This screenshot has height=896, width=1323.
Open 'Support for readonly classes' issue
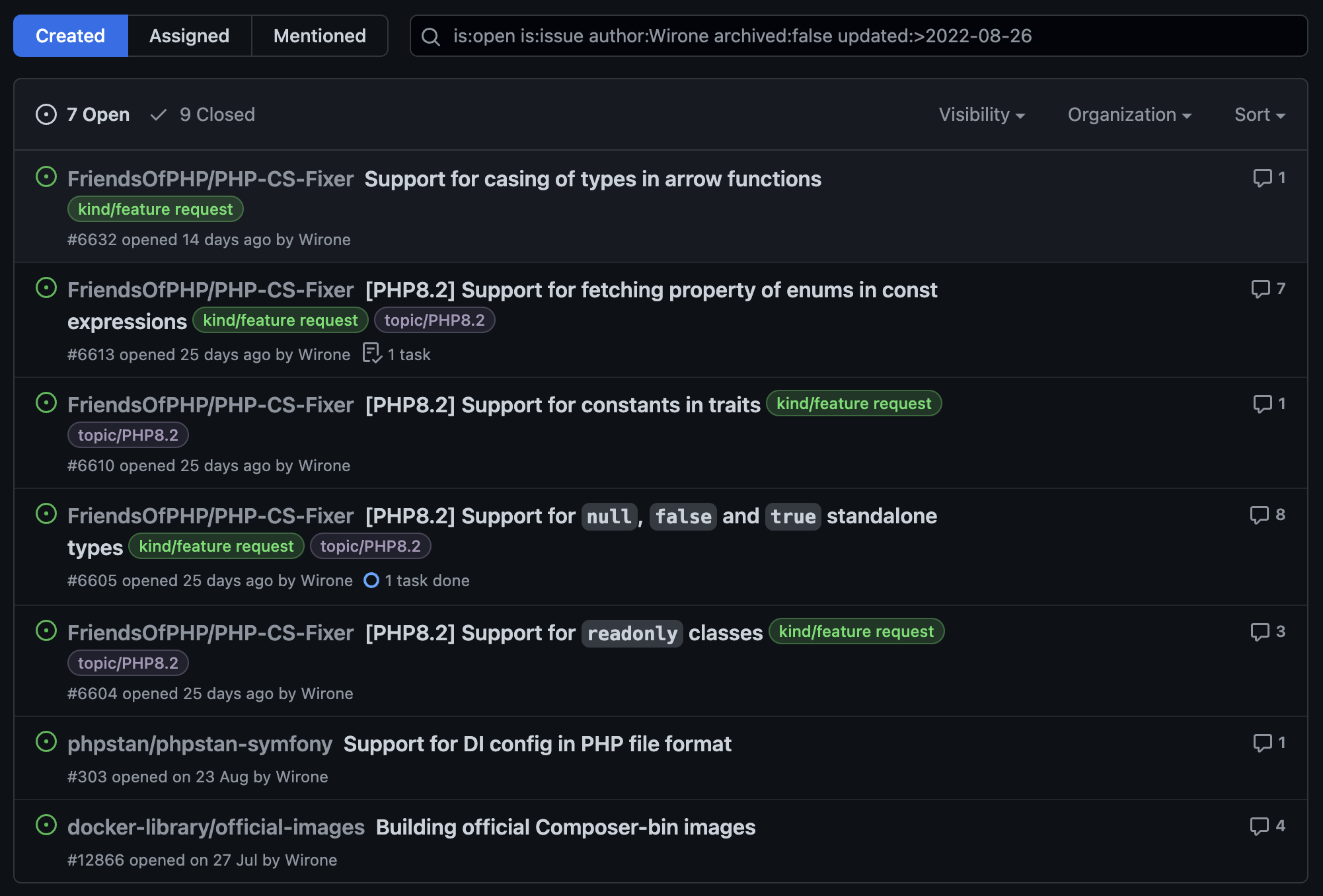pyautogui.click(x=564, y=633)
